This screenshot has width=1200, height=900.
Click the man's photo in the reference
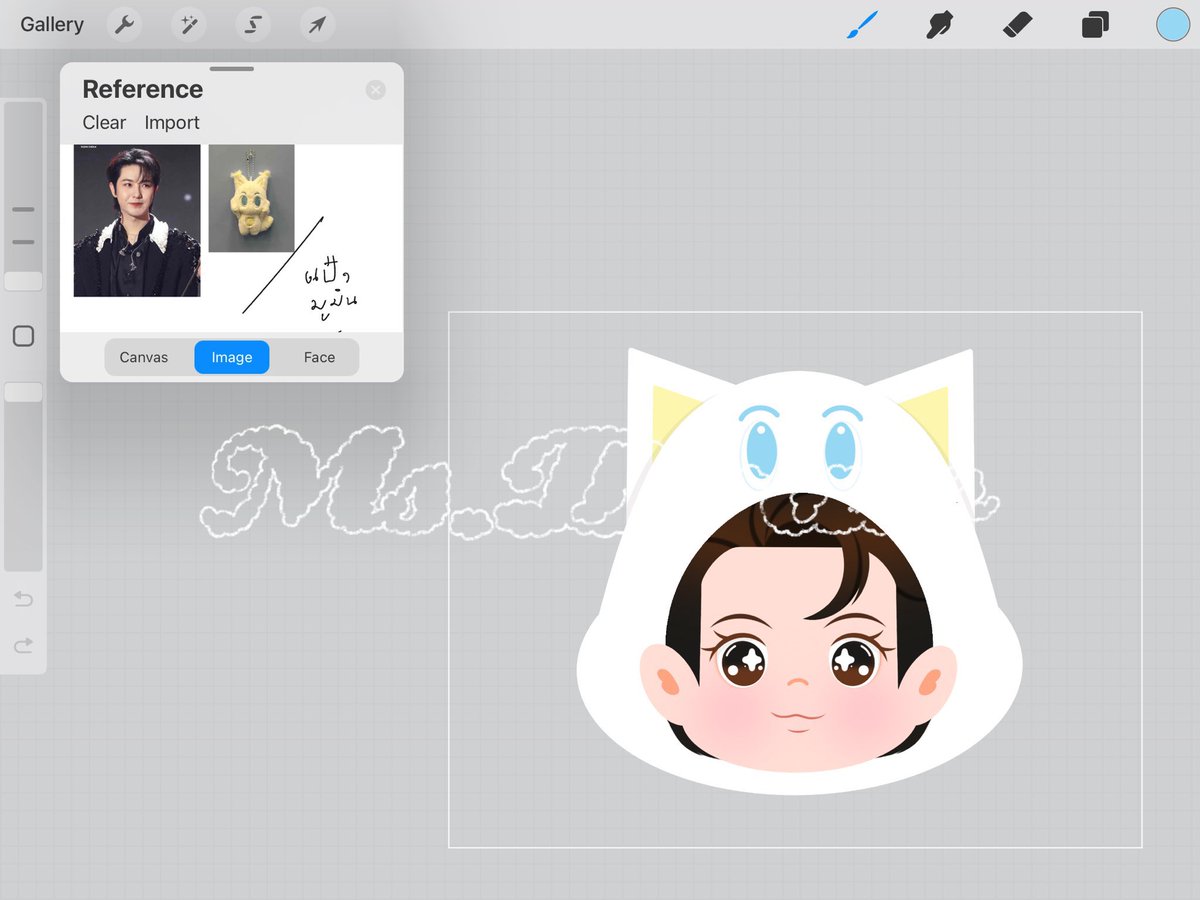point(137,221)
